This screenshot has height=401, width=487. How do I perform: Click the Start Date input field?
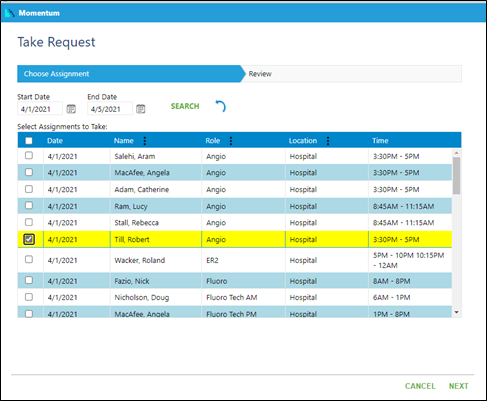point(40,109)
